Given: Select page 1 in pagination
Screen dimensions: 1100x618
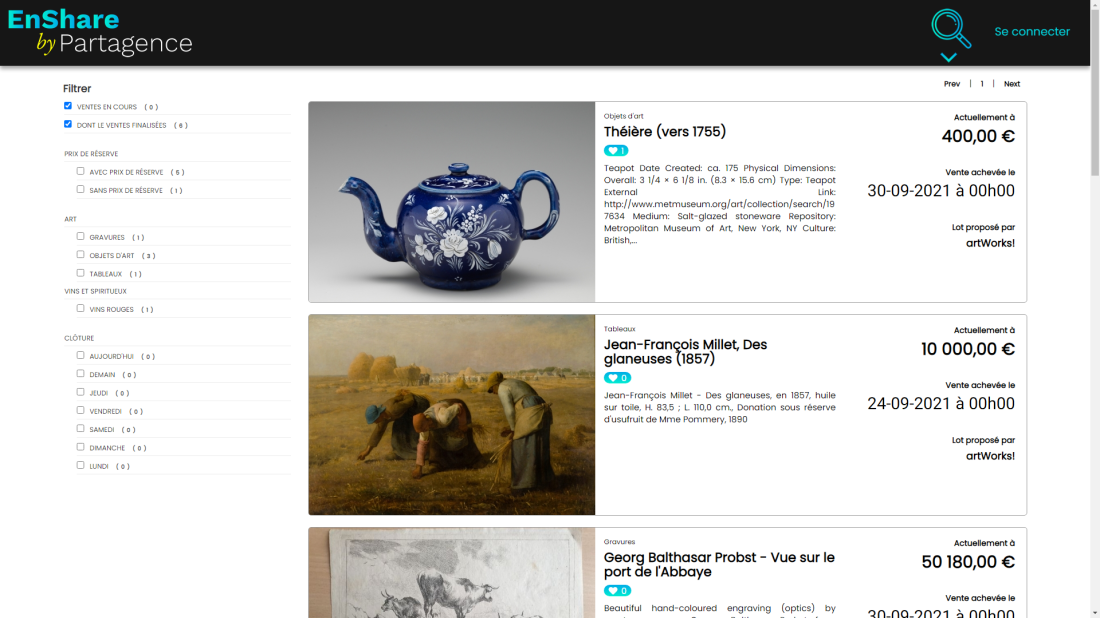Looking at the screenshot, I should 982,84.
